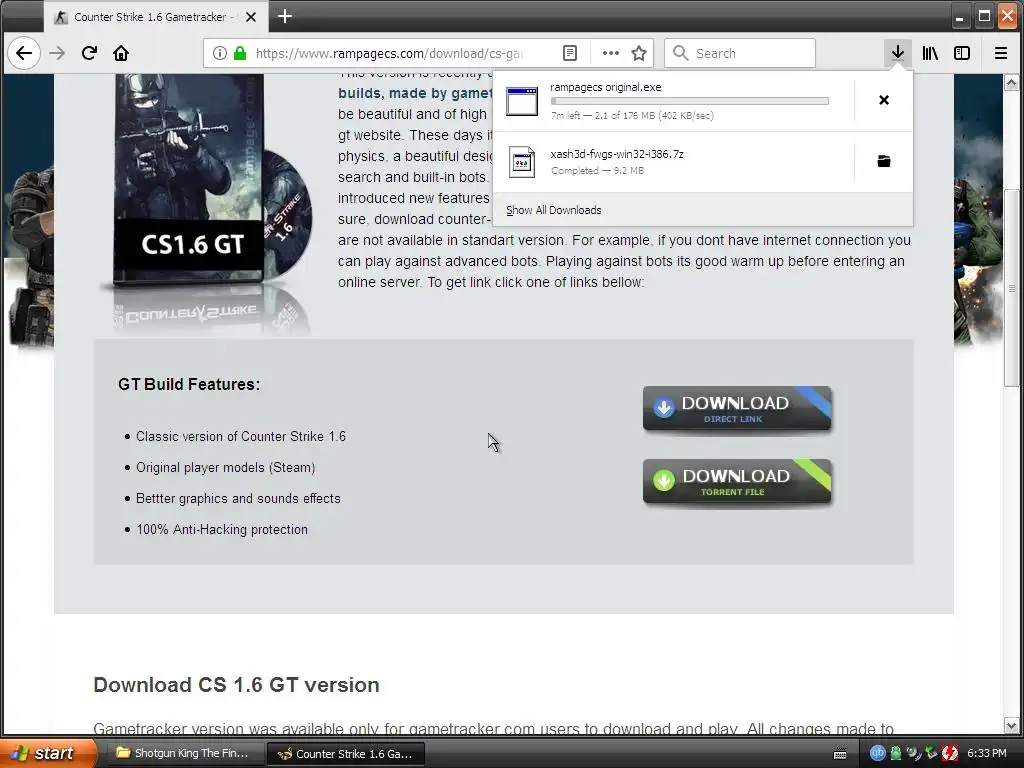Click the rampagecs.com URL address field
1024x768 pixels.
pyautogui.click(x=389, y=53)
